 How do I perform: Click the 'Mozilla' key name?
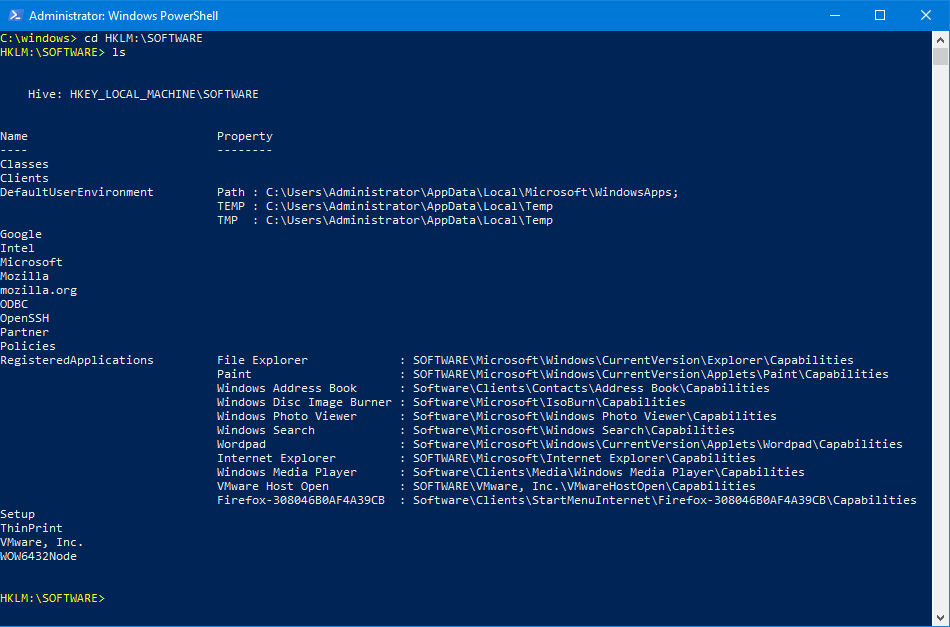click(x=24, y=276)
